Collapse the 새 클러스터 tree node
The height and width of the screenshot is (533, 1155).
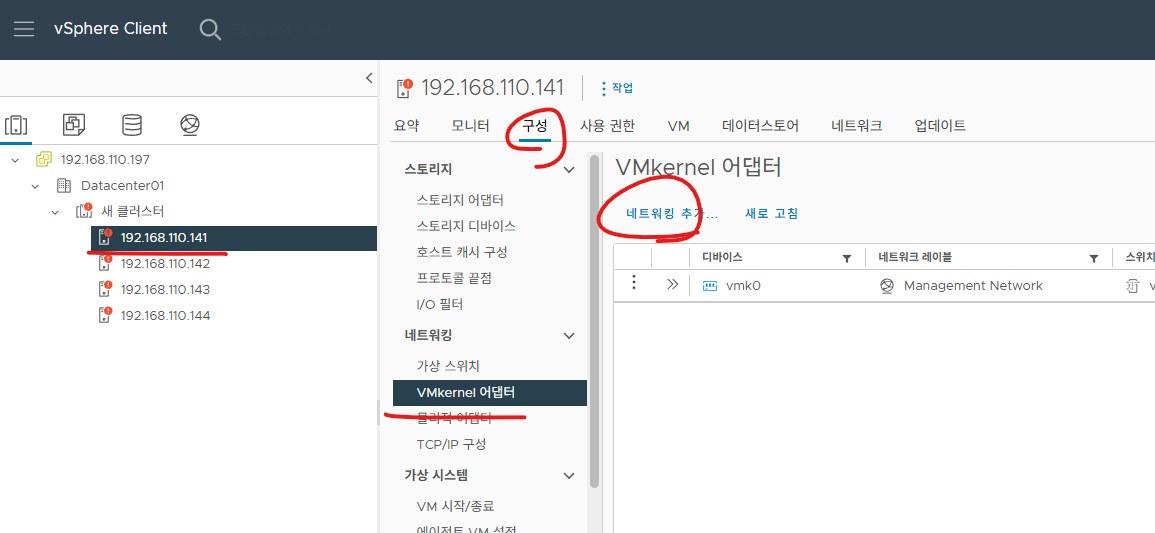55,211
